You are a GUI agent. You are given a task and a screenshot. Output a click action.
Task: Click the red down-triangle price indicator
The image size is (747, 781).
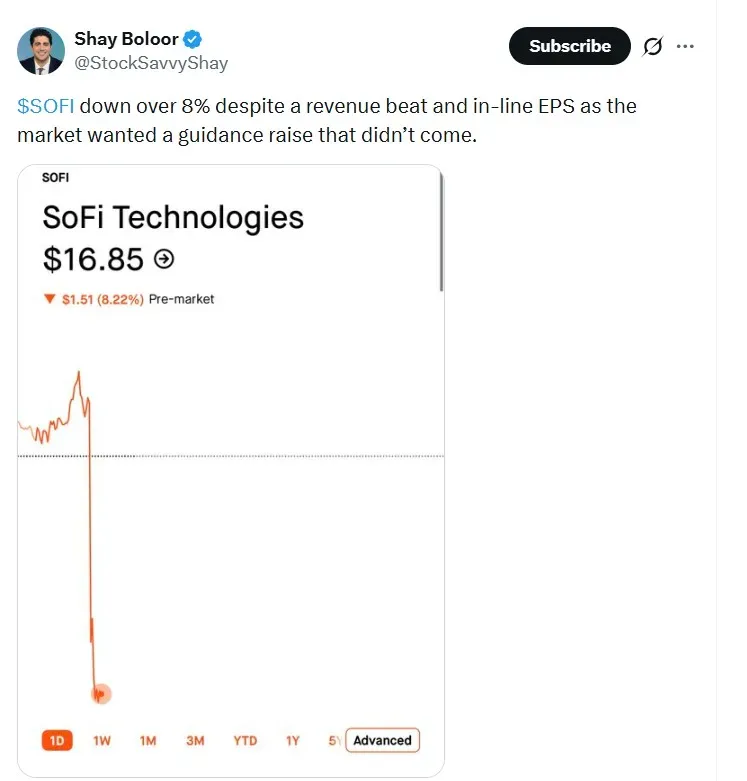(48, 299)
